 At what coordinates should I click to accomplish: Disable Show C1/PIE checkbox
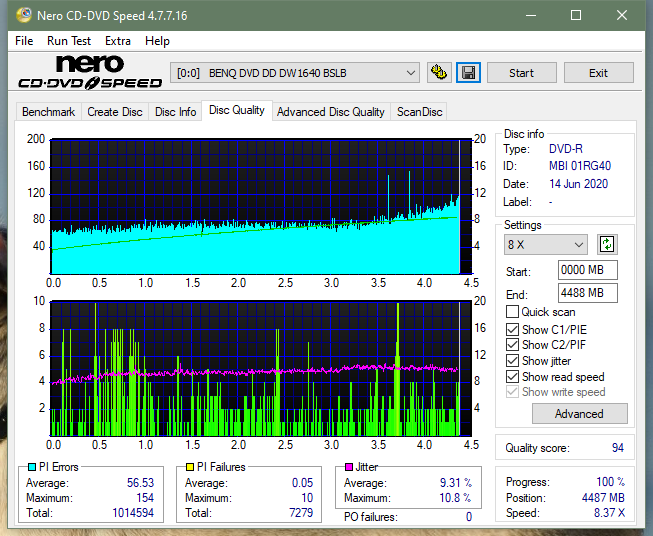point(512,329)
